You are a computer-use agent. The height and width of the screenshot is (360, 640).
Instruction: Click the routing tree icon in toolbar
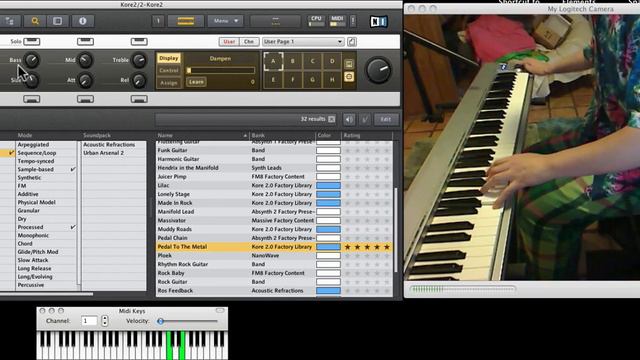click(x=10, y=21)
